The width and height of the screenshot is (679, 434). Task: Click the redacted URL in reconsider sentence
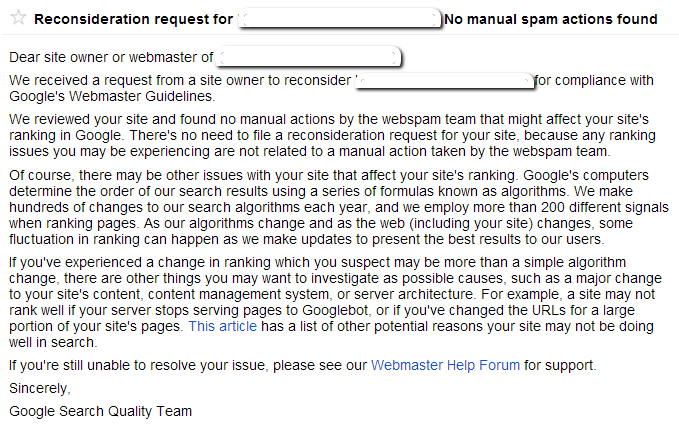click(x=445, y=80)
